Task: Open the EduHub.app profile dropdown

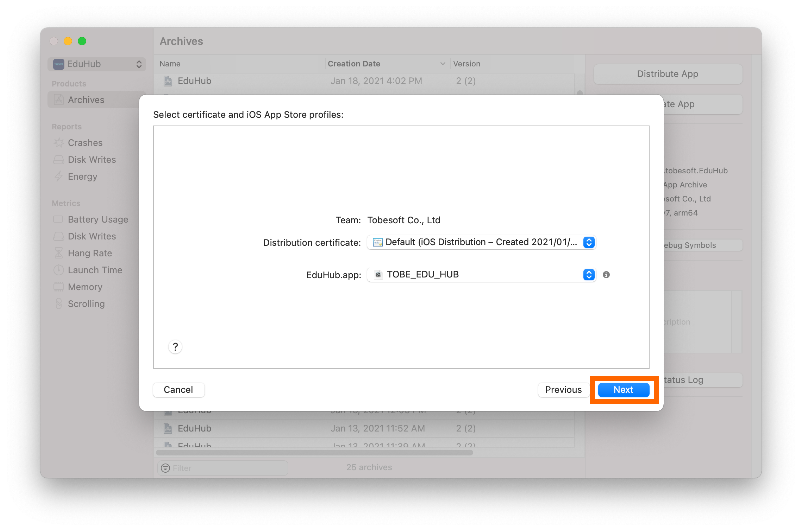Action: coord(482,275)
